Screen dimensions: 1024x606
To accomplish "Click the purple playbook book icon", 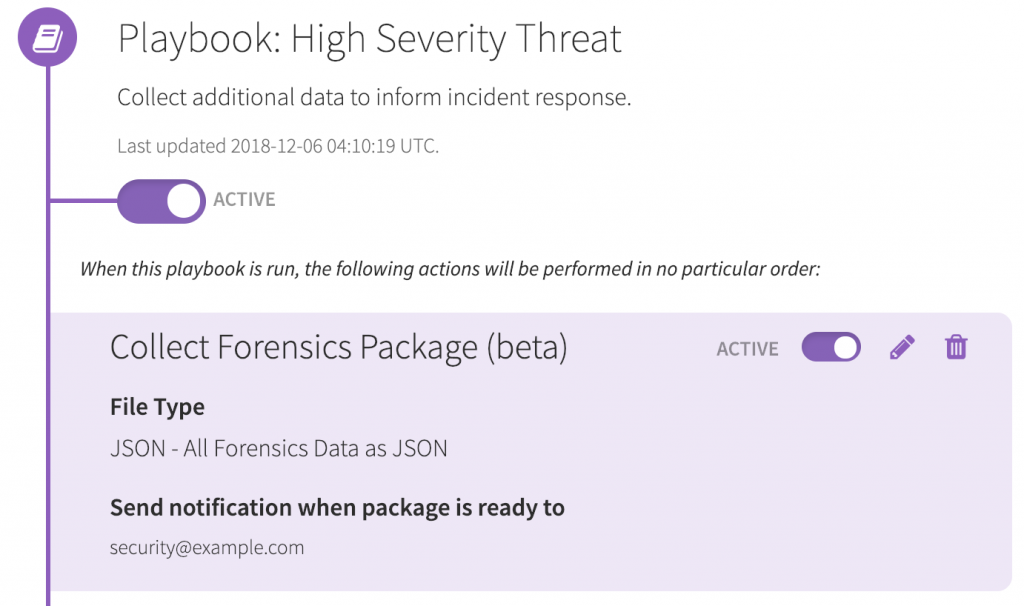I will (47, 39).
